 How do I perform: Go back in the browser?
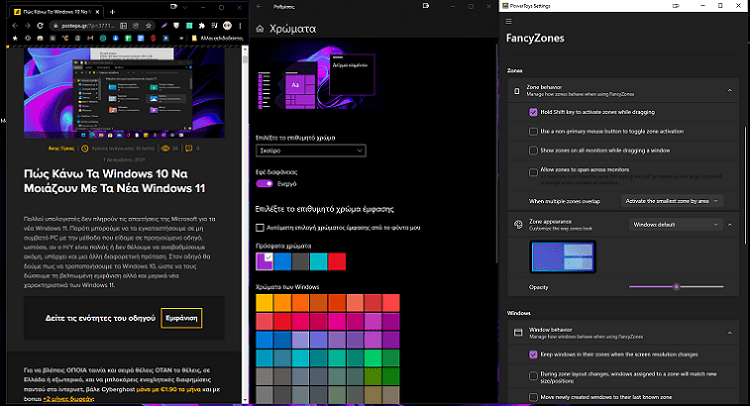coord(15,26)
